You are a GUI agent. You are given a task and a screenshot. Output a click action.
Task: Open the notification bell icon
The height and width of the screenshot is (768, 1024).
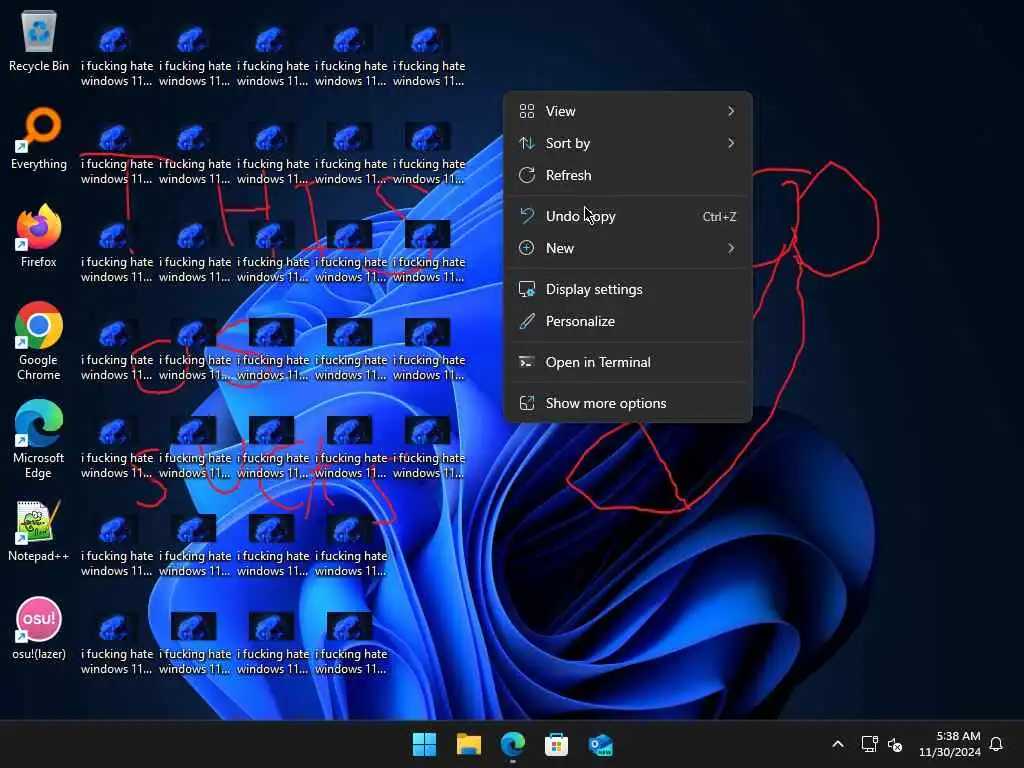click(996, 744)
